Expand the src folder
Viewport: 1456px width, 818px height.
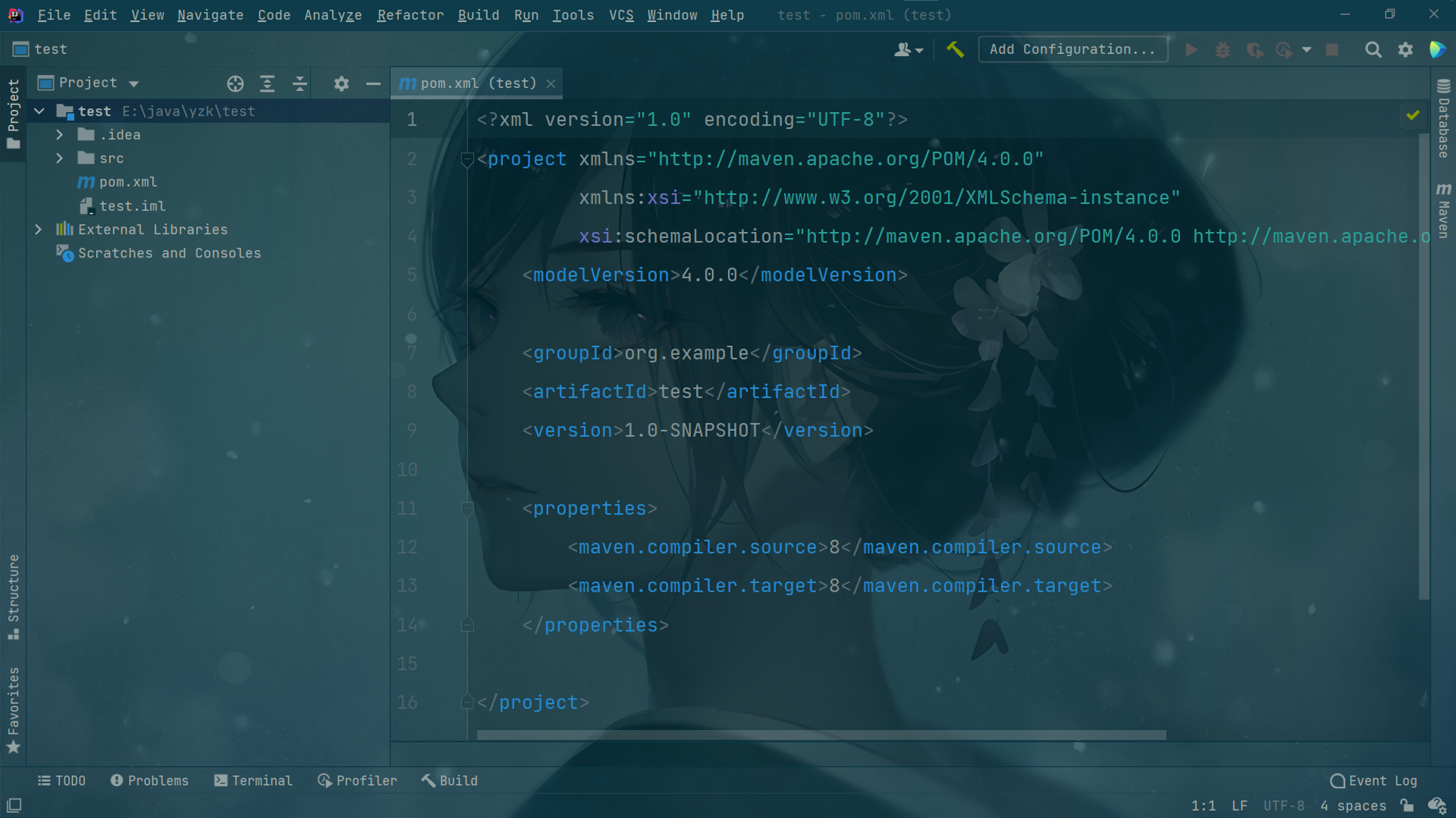[x=60, y=159]
